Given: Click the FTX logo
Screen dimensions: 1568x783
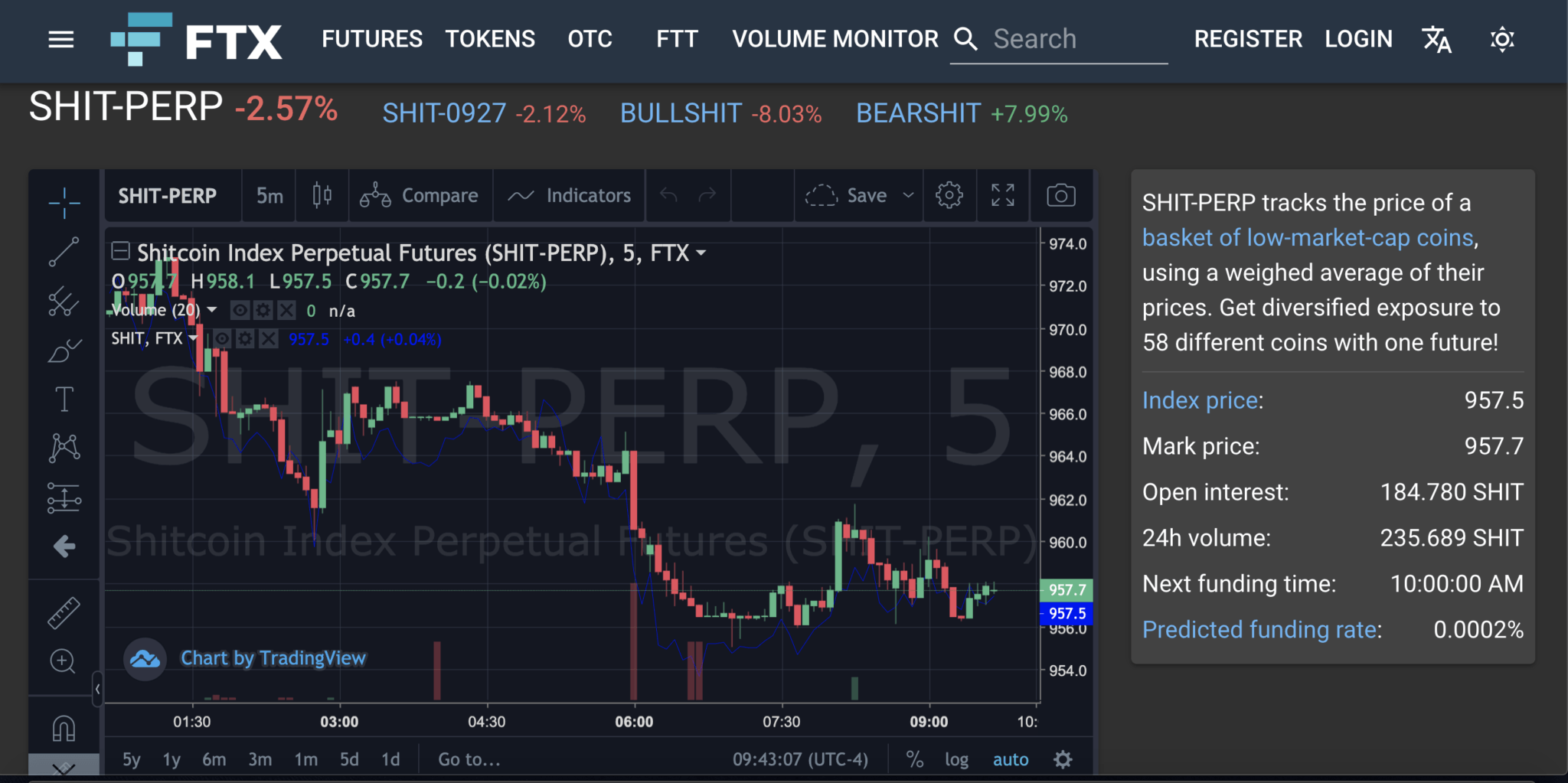Looking at the screenshot, I should [x=196, y=39].
